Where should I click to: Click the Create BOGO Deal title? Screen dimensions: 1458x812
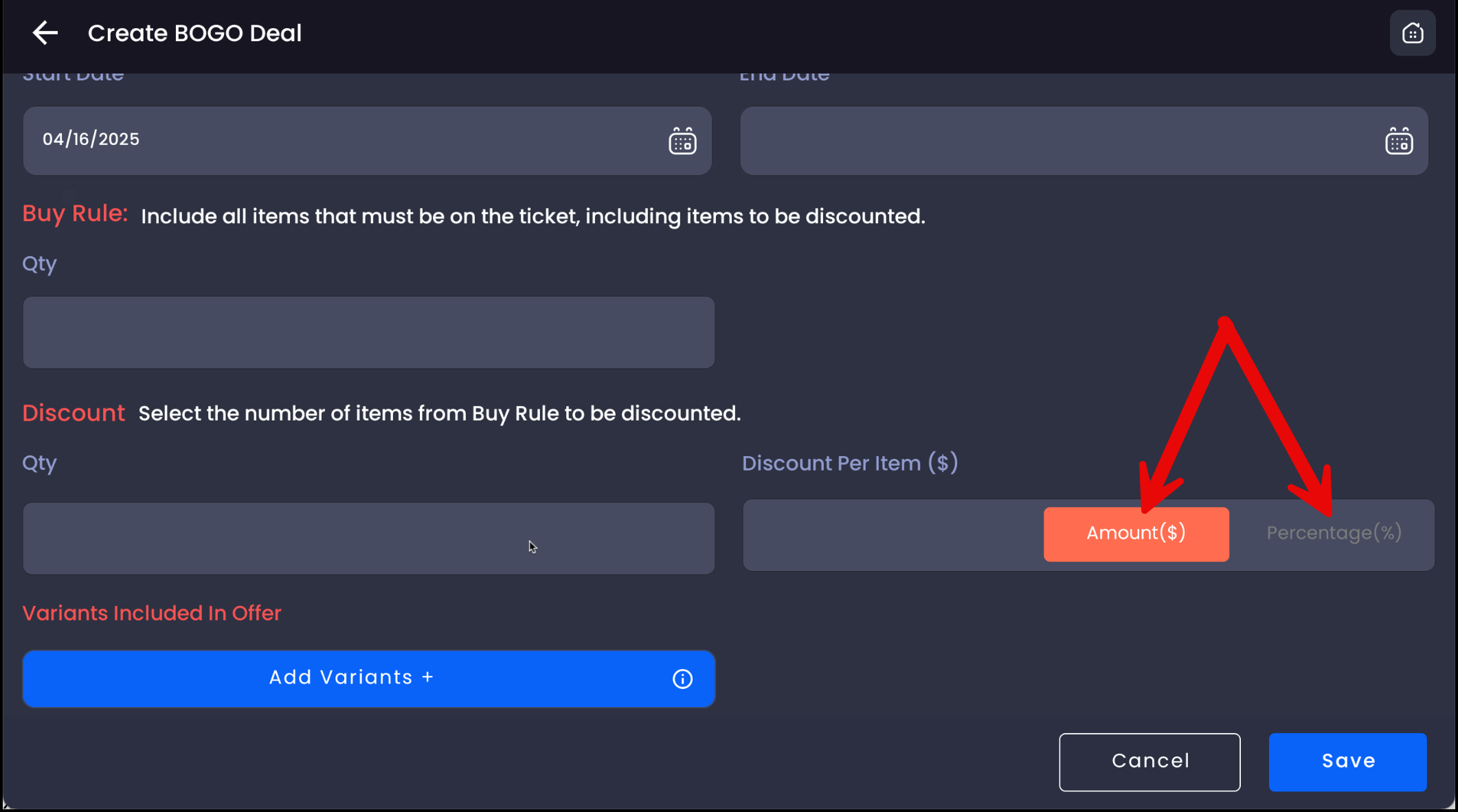point(194,33)
